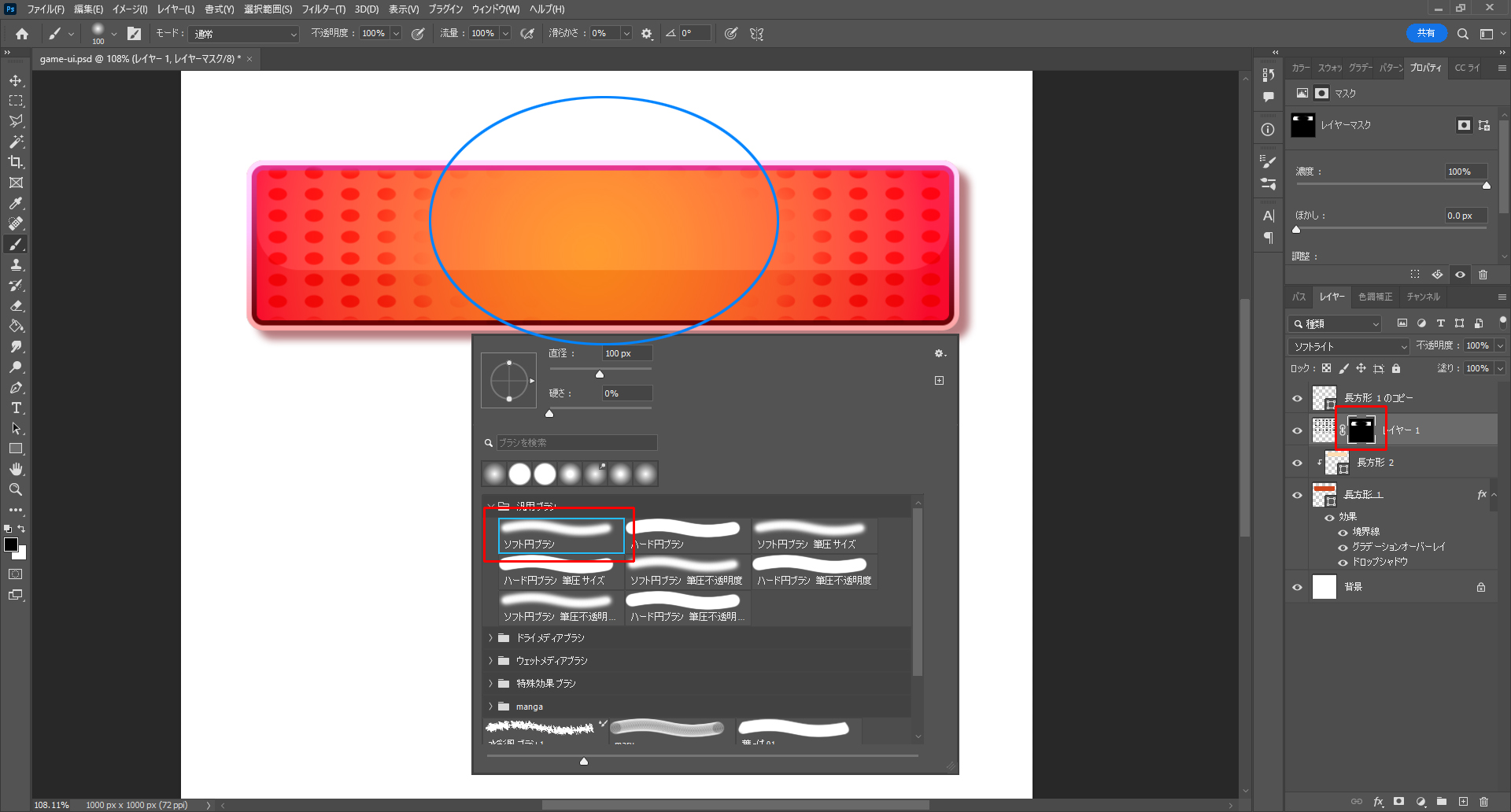Click the brush search field
This screenshot has height=812, width=1511.
576,443
